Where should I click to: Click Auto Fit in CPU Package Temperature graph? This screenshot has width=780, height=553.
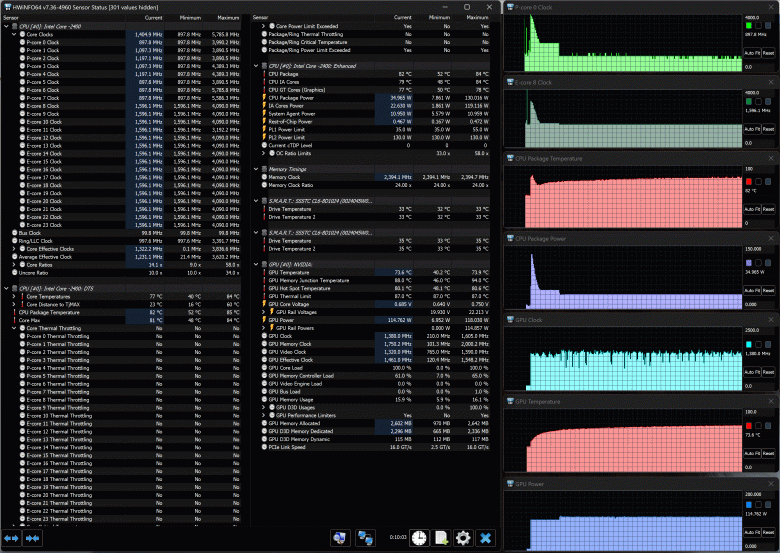(x=752, y=209)
